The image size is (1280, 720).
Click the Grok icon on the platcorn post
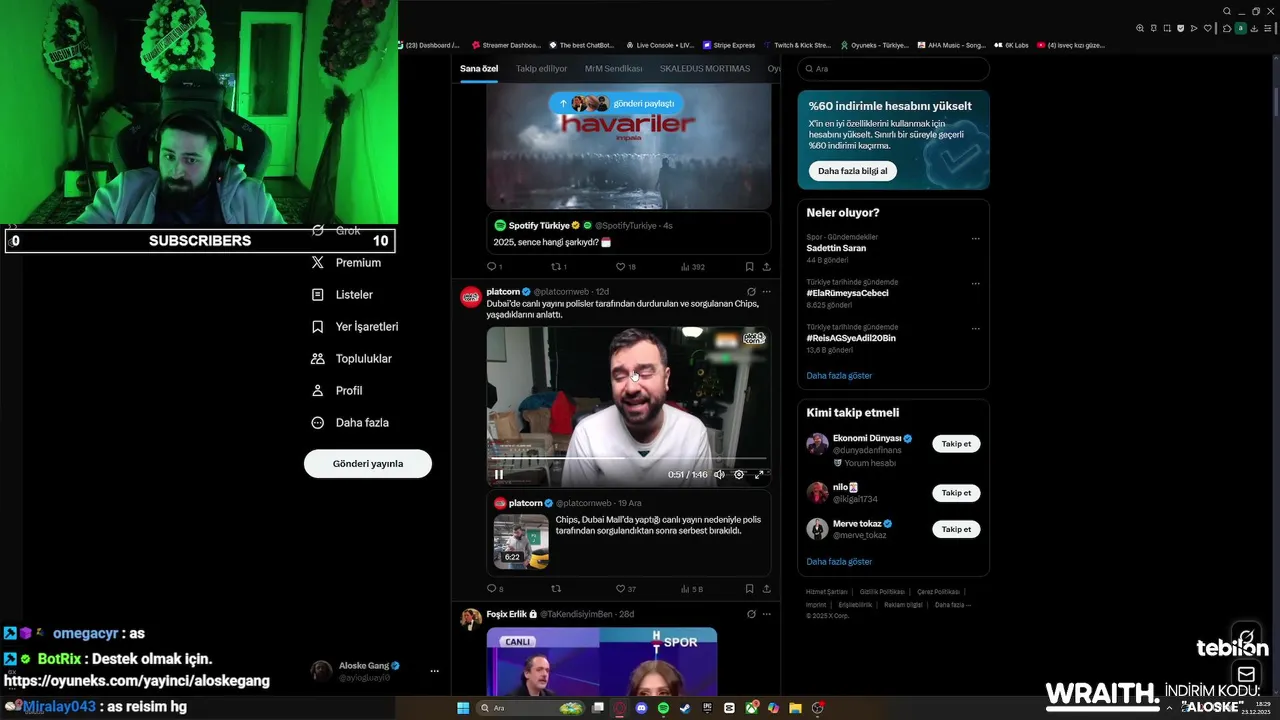pyautogui.click(x=751, y=292)
